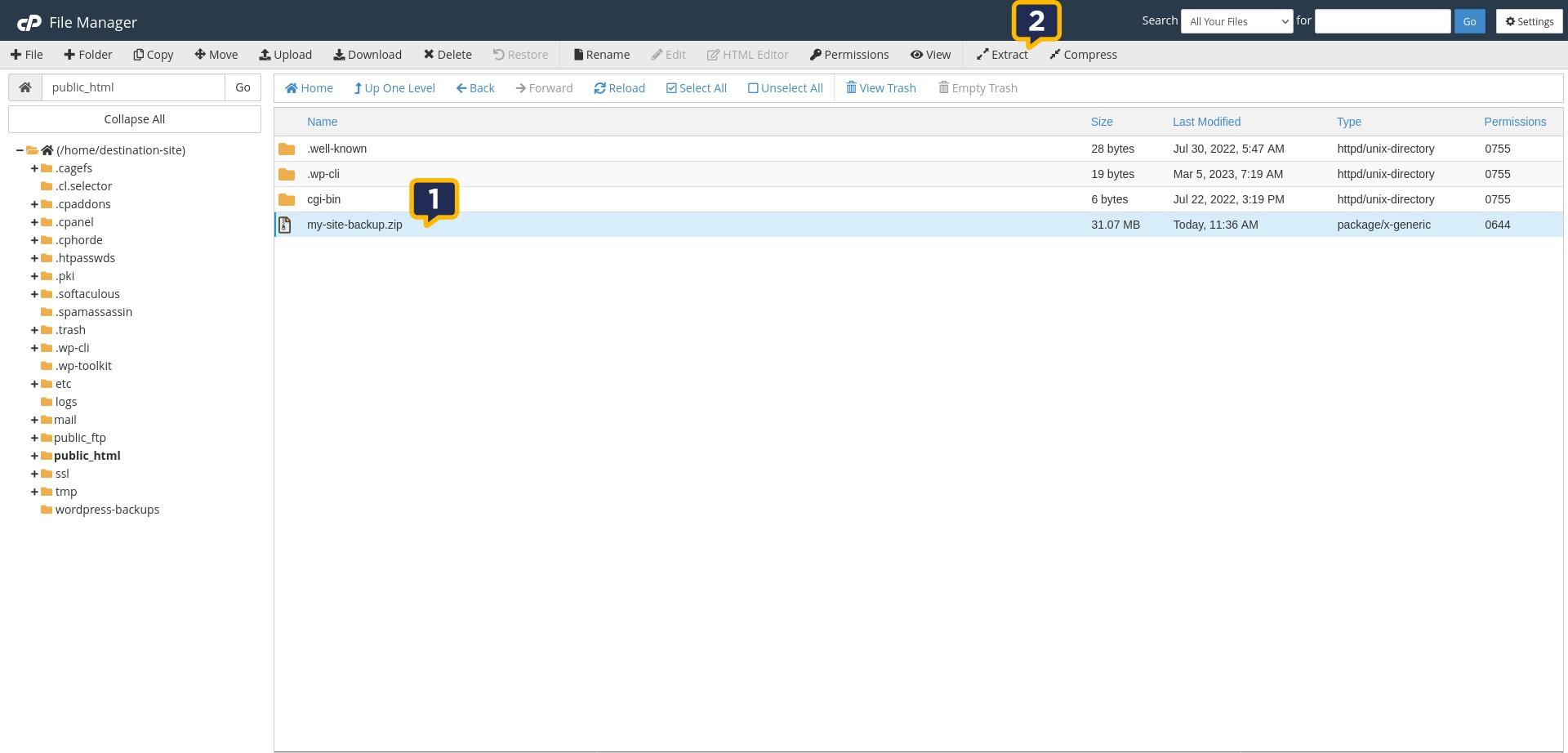
Task: Click the home icon beside path field
Action: tap(25, 87)
